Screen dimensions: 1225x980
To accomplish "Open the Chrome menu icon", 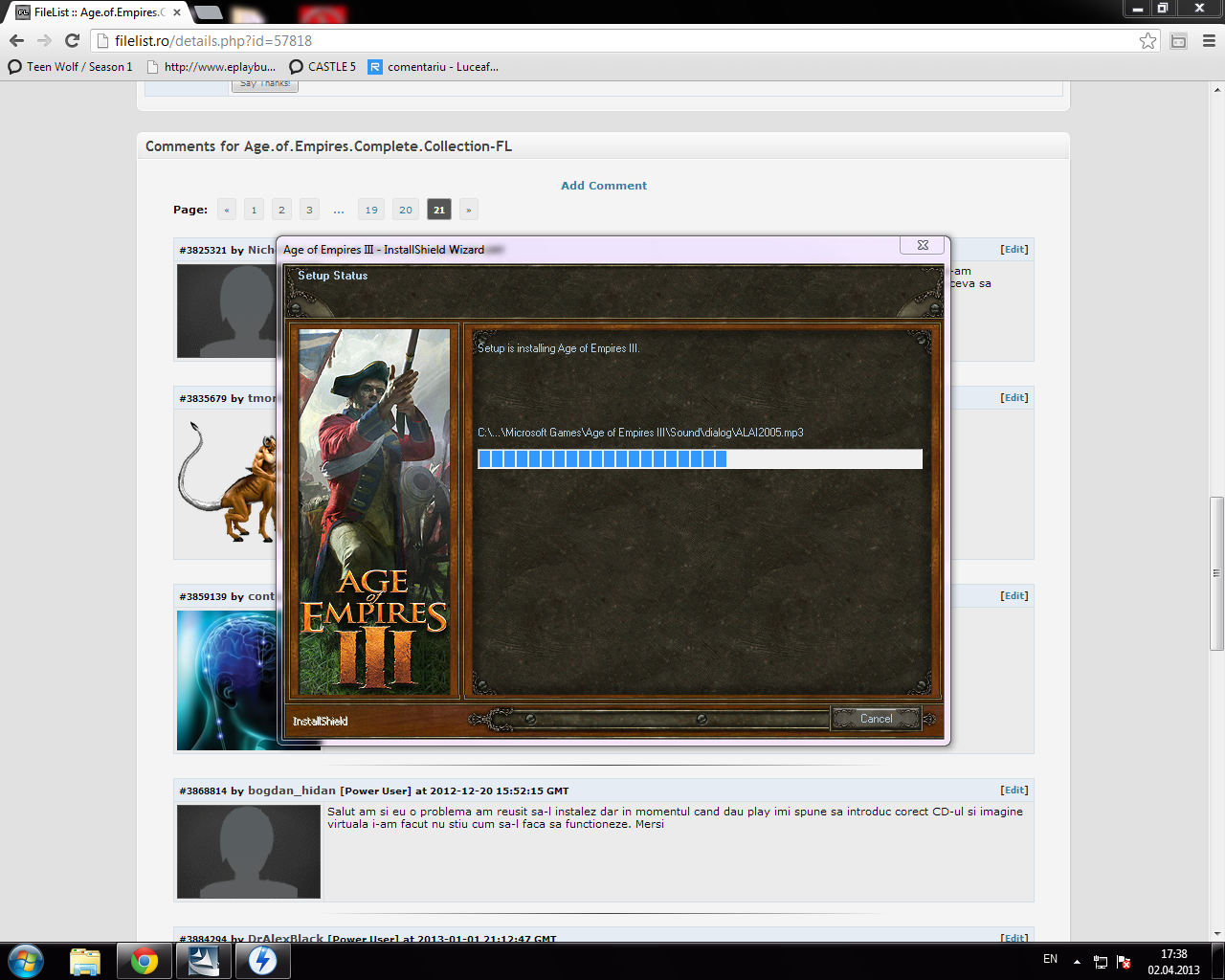I will point(1209,41).
